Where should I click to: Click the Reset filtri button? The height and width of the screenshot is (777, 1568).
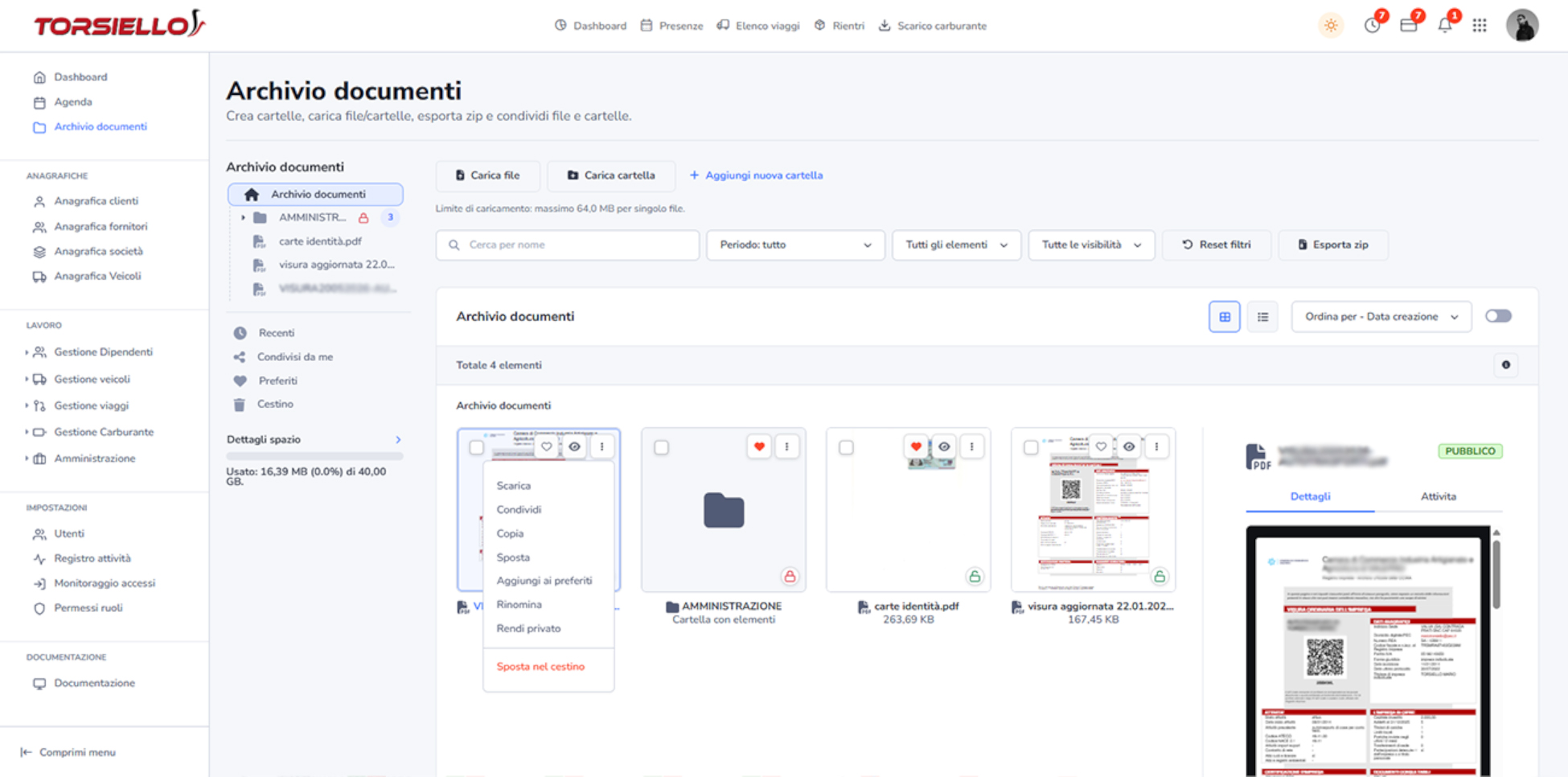[1217, 245]
